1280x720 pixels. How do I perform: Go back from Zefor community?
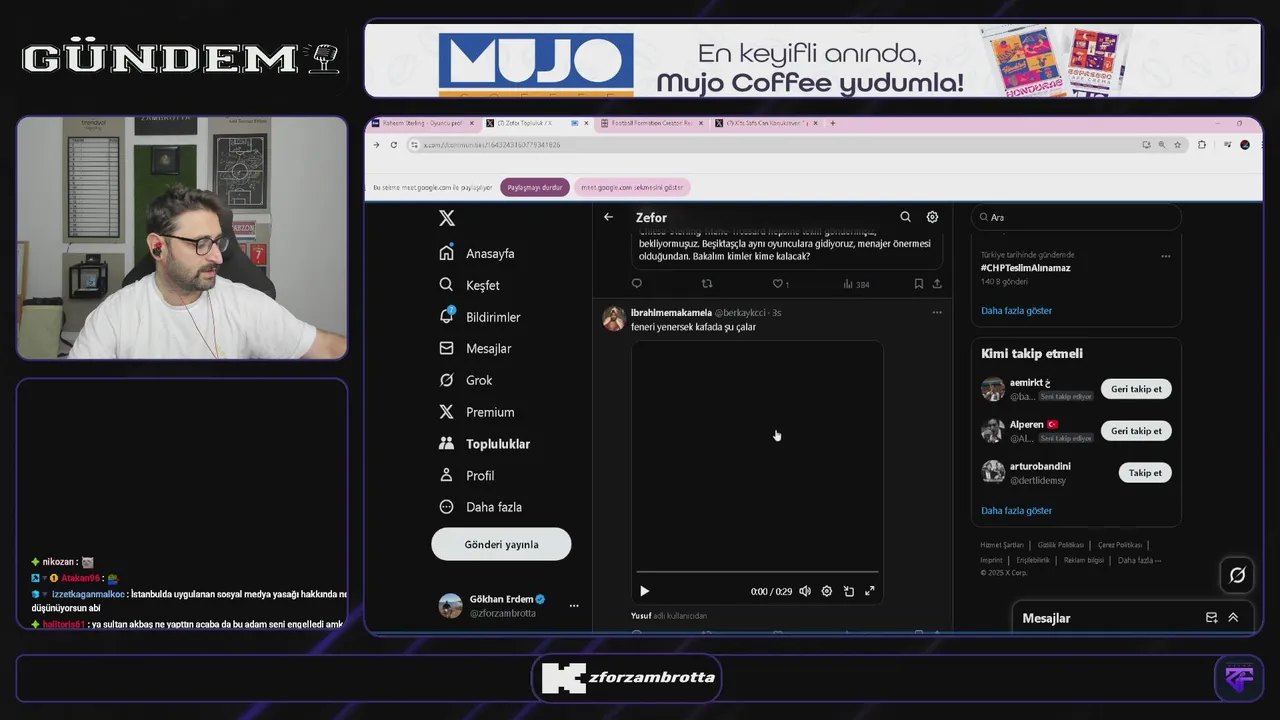[608, 217]
